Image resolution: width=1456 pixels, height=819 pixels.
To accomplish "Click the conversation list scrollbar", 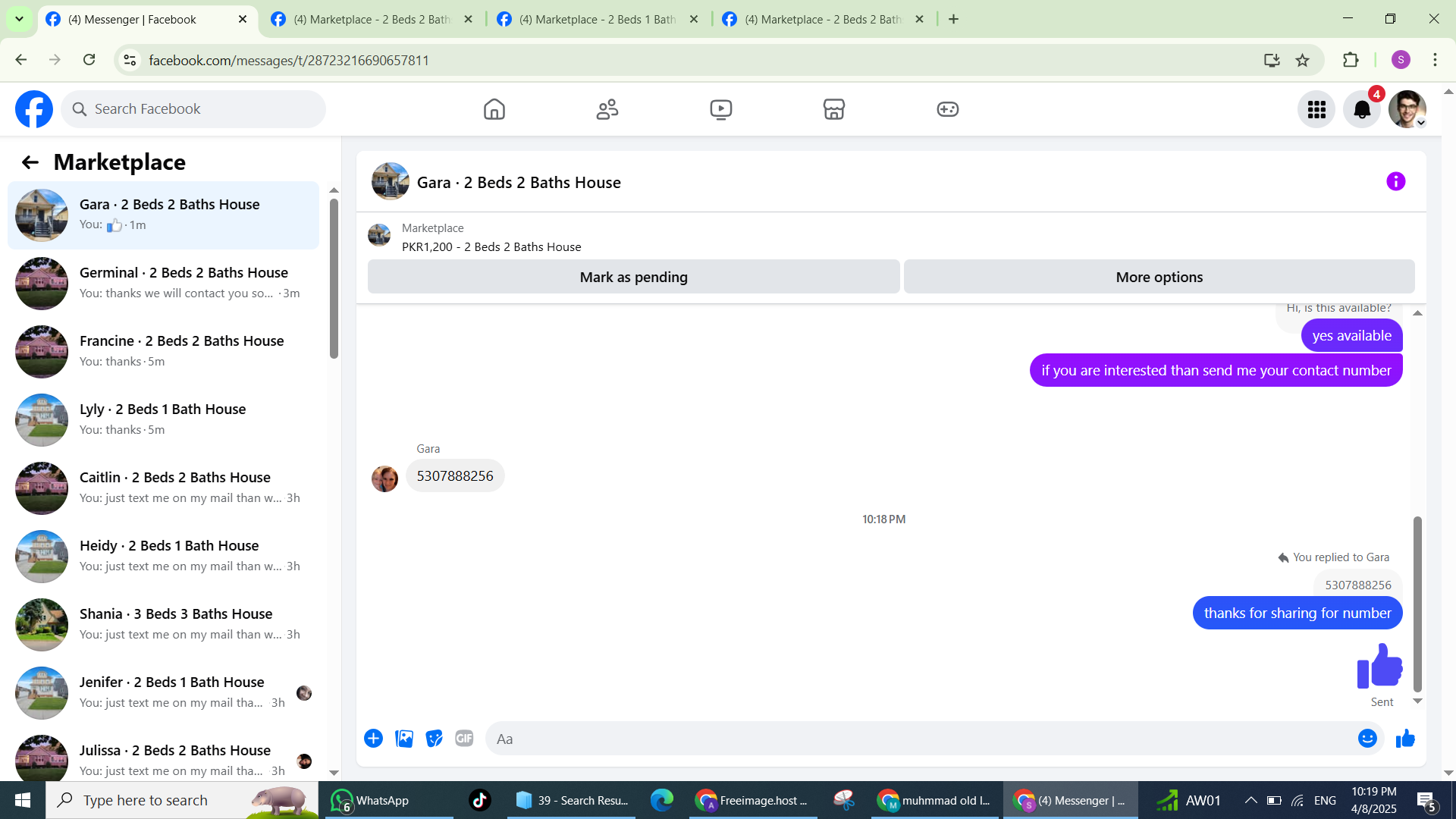I will [334, 278].
